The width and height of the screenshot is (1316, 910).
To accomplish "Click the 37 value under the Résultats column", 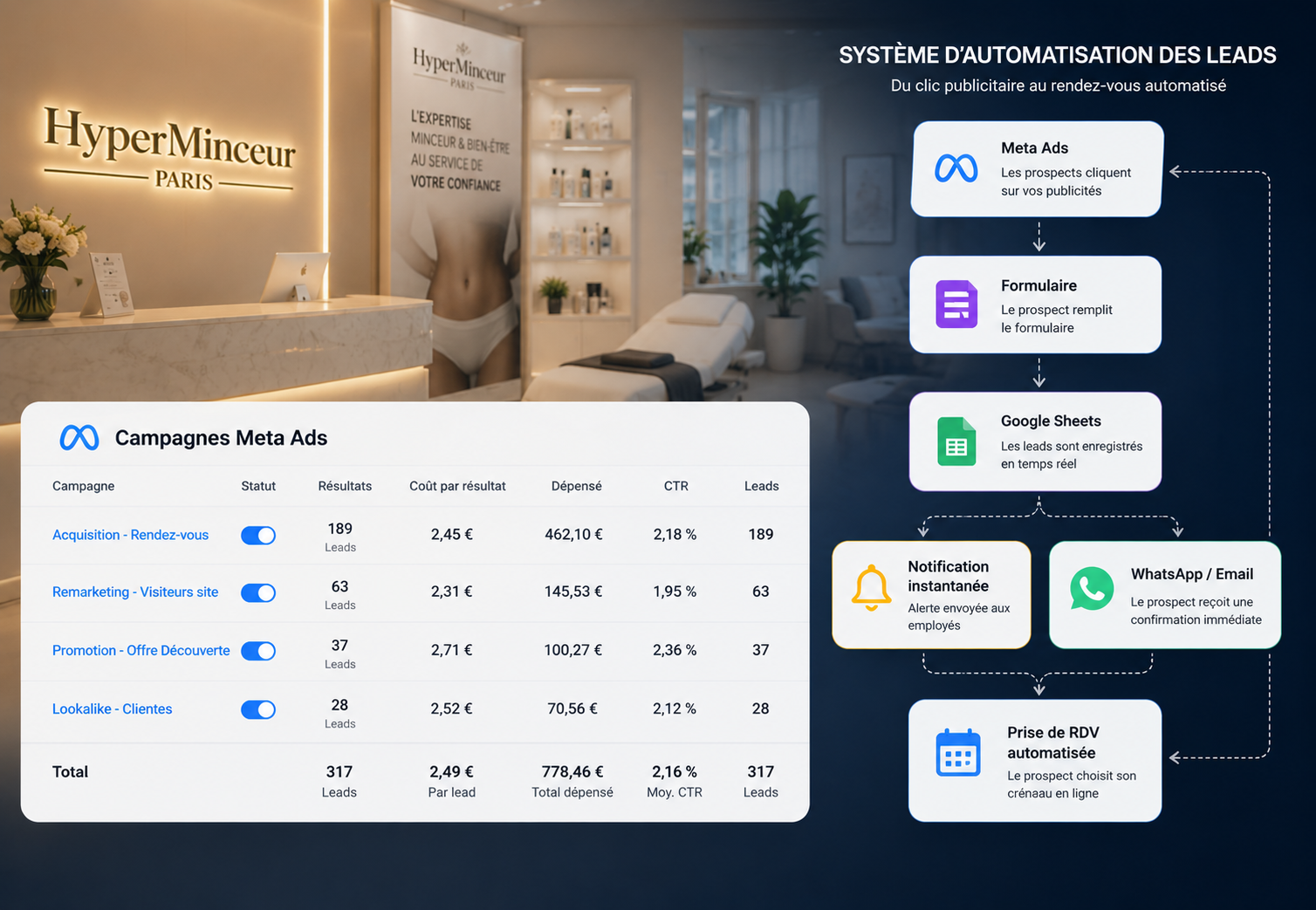I will coord(339,646).
